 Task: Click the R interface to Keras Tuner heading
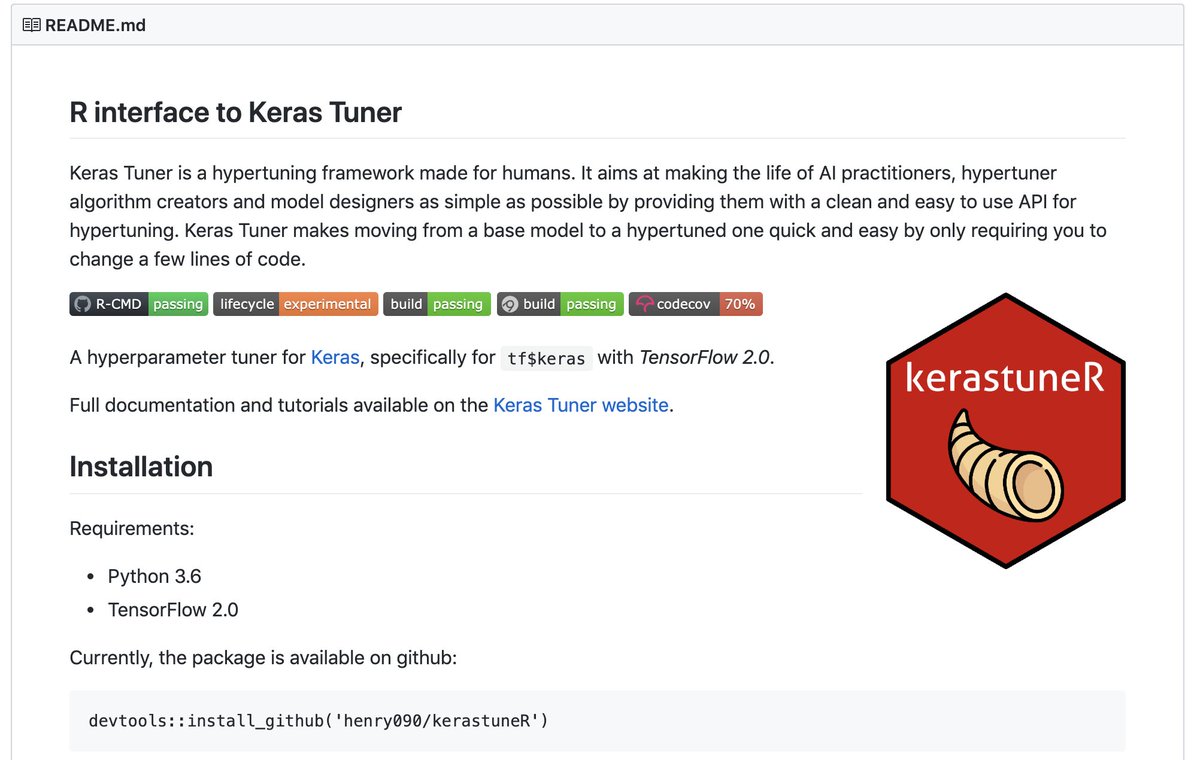click(x=236, y=112)
